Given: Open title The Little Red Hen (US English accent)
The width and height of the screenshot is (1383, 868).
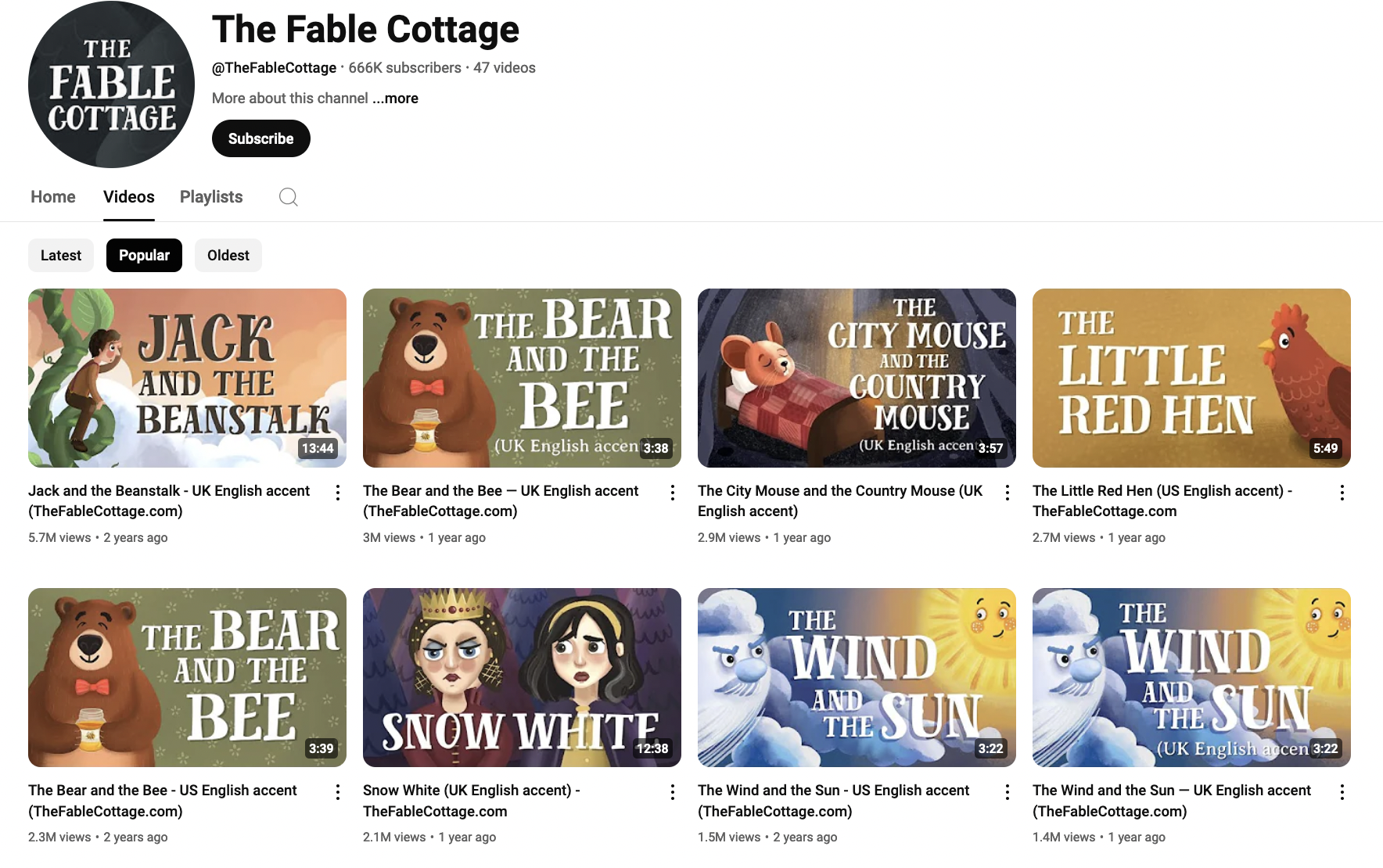Looking at the screenshot, I should coord(1162,500).
